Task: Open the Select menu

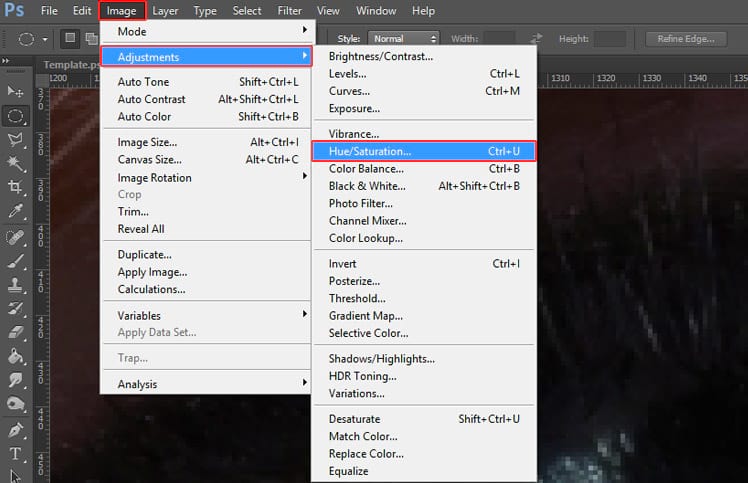Action: [247, 10]
